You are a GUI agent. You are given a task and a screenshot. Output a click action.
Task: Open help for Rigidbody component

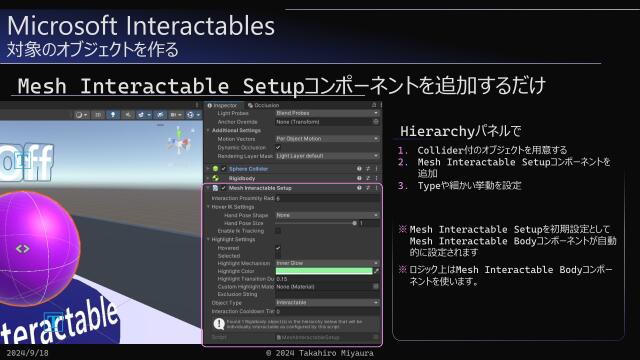click(x=359, y=178)
